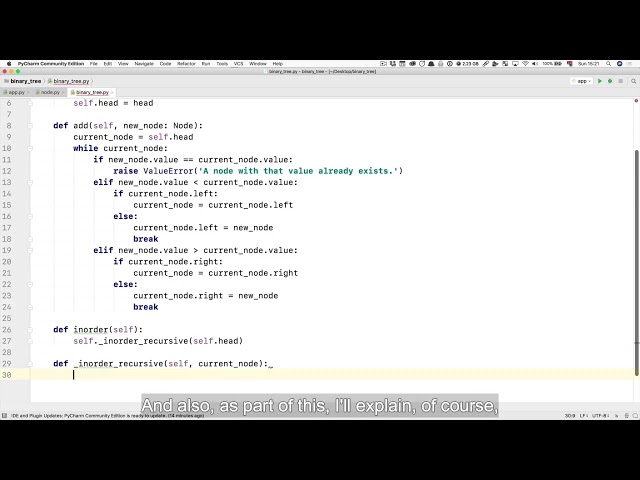Click 'inorder' method name on line 26
Image resolution: width=640 pixels, height=480 pixels.
pos(91,330)
